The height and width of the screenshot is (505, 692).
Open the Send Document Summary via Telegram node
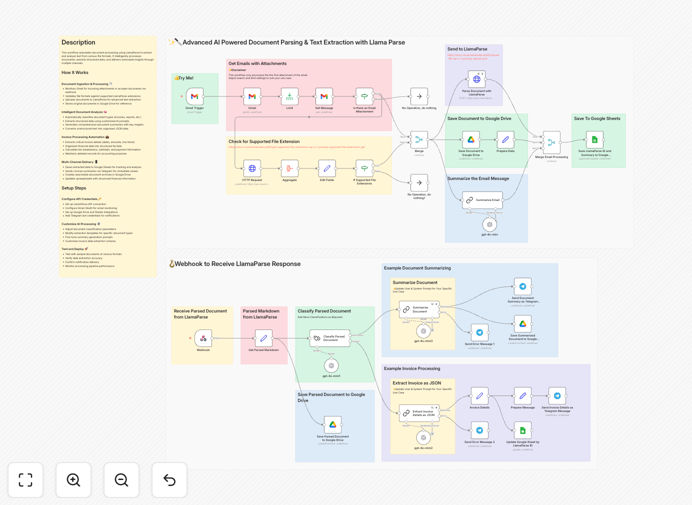tap(523, 286)
